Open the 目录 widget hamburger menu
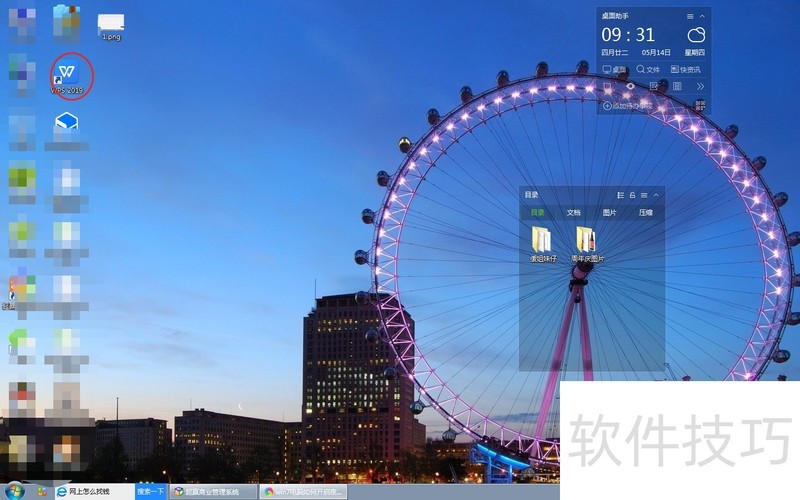800x500 pixels. [644, 195]
